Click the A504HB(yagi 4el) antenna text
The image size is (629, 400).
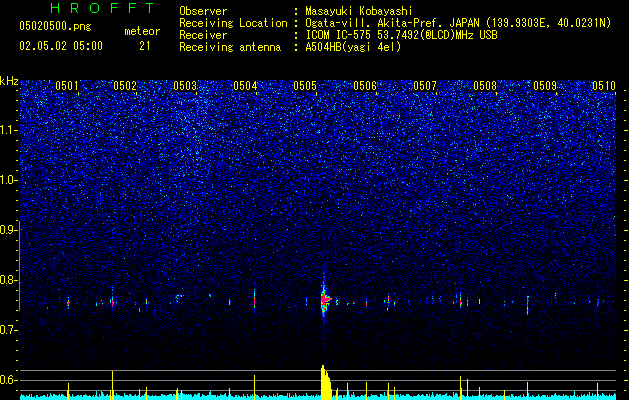353,47
